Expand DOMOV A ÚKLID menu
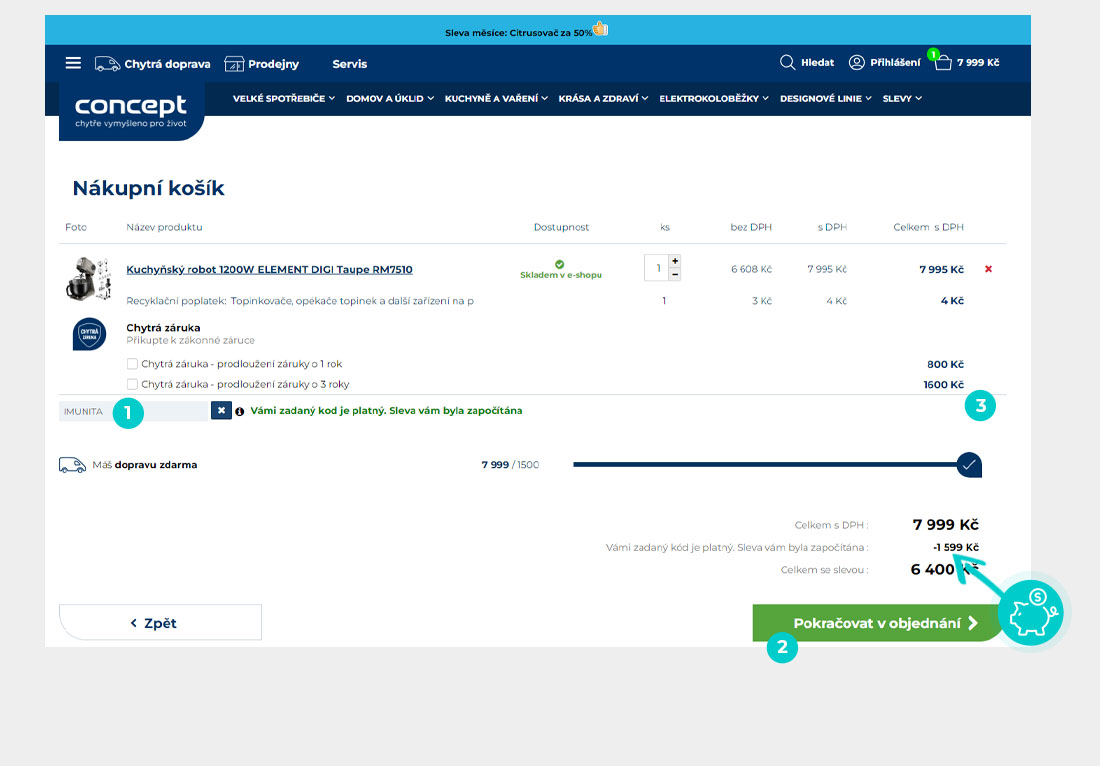The image size is (1100, 766). [390, 99]
